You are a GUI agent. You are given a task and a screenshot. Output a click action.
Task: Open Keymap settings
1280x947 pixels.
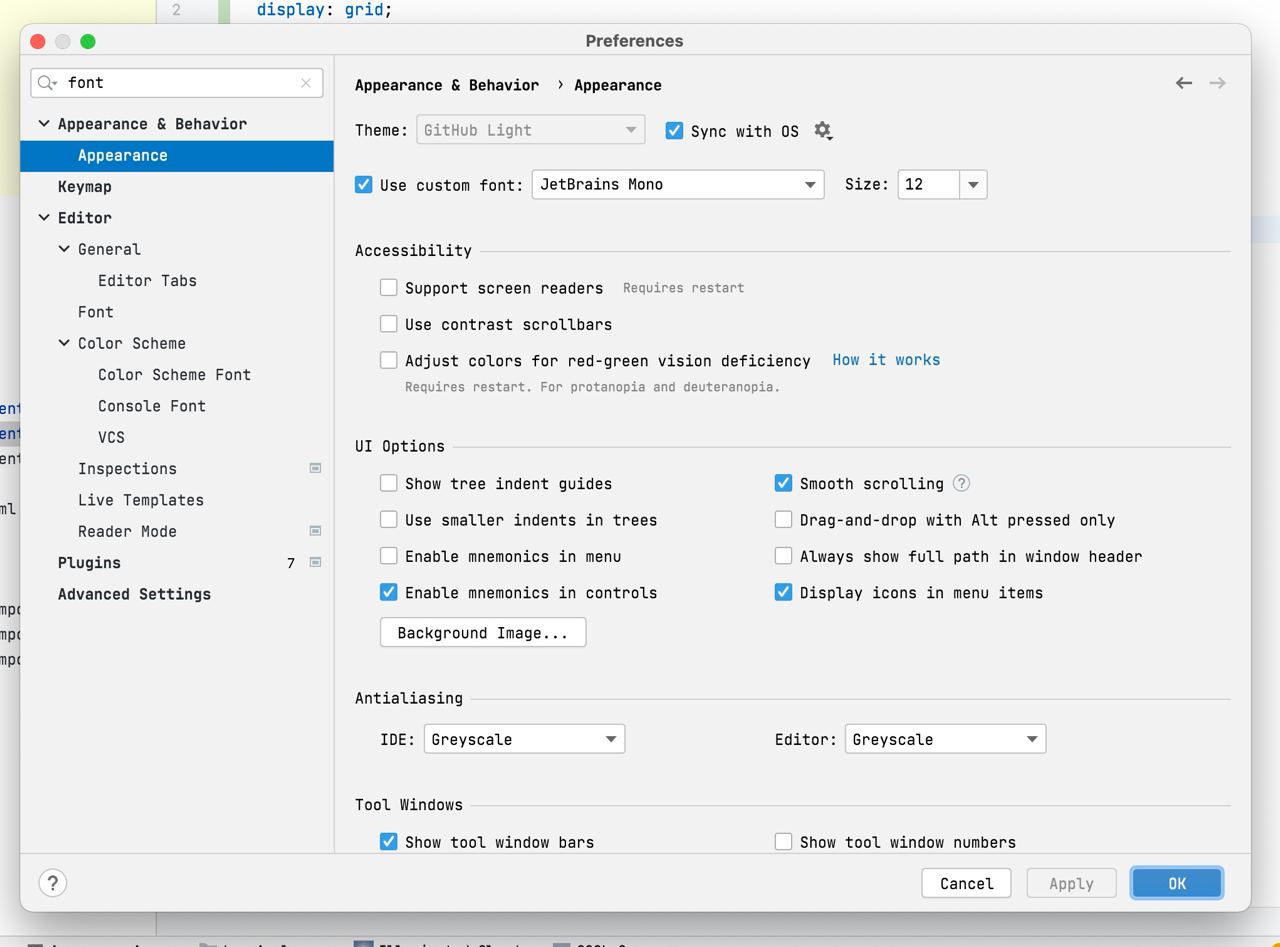[x=85, y=187]
